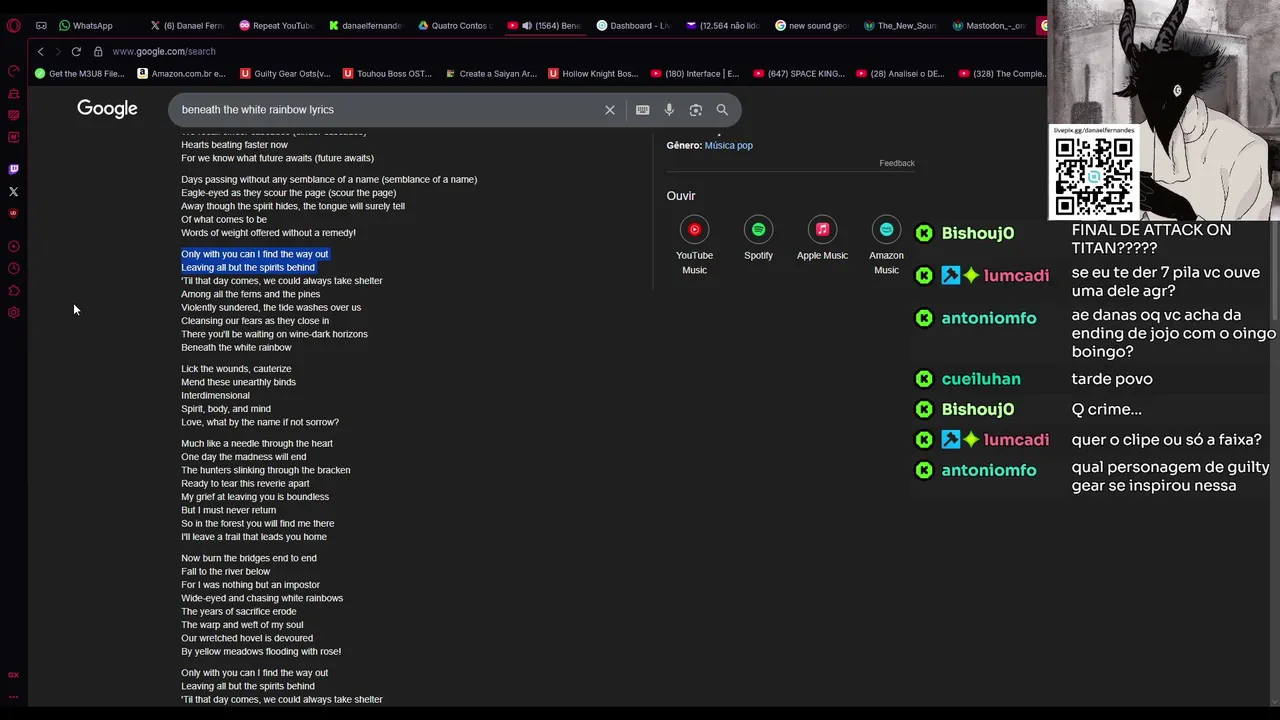Click the Spotify listen icon
The image size is (1280, 720).
(758, 230)
